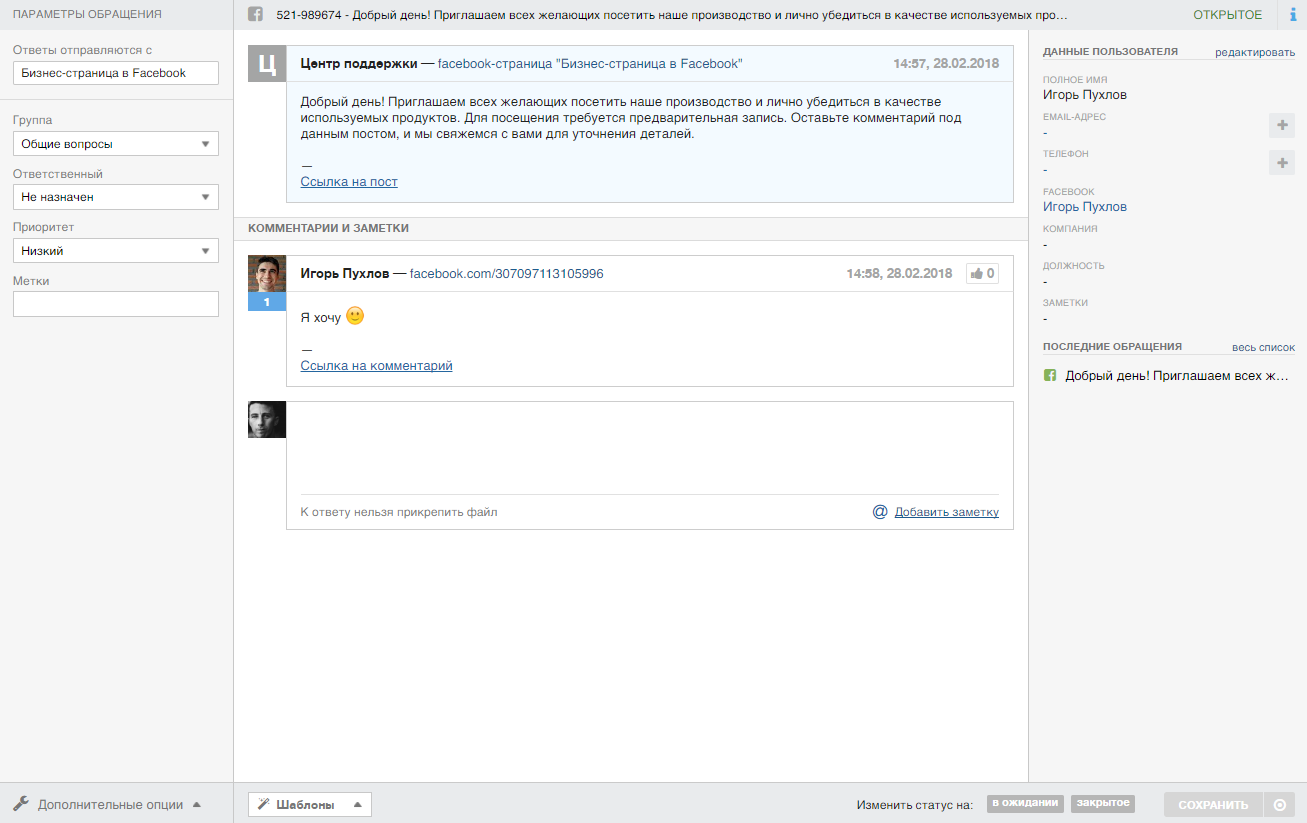The height and width of the screenshot is (823, 1307).
Task: Like the comment with thumbs-up button
Action: [x=982, y=273]
